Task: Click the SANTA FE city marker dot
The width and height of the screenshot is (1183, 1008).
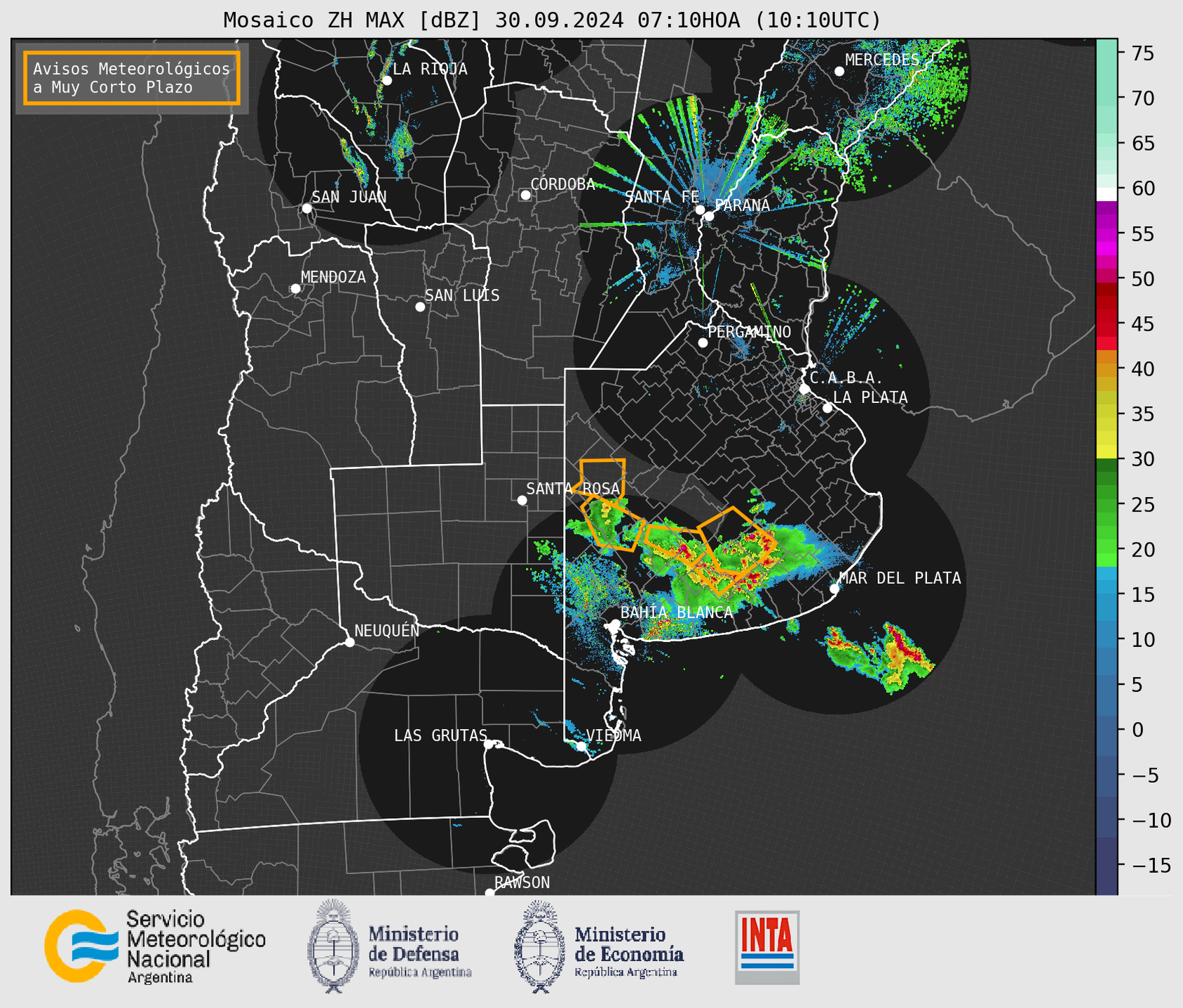Action: pos(700,210)
